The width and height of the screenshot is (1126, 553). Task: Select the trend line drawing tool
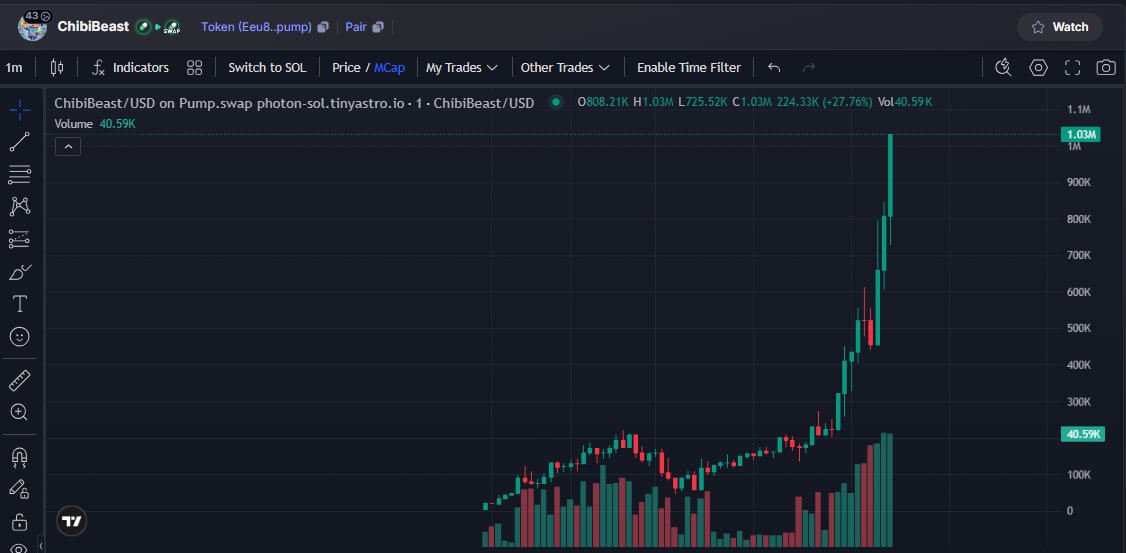(20, 141)
